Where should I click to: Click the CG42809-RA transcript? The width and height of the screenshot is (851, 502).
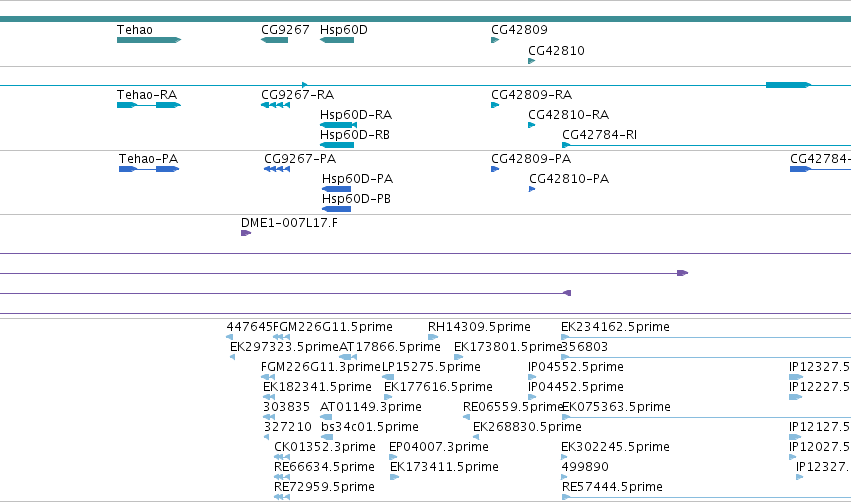pos(494,105)
